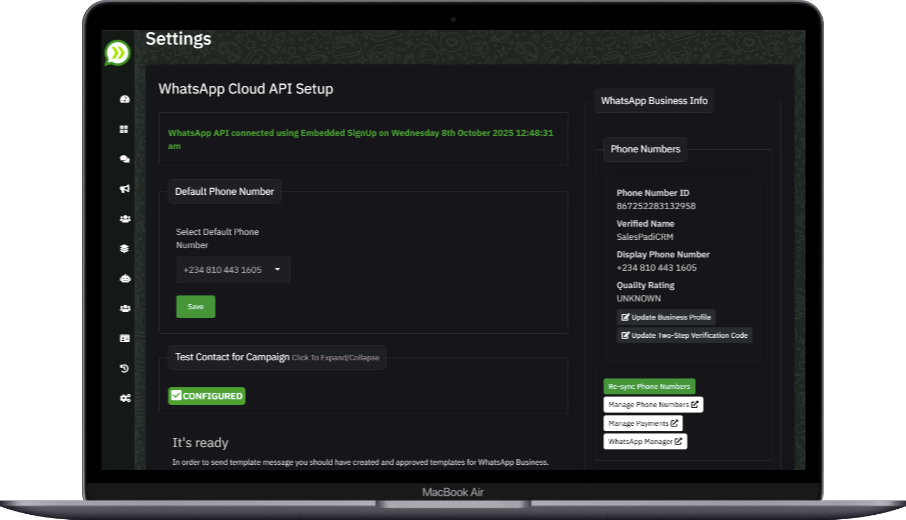
Task: Click the CONFIGURED status checkbox badge
Action: pos(207,396)
